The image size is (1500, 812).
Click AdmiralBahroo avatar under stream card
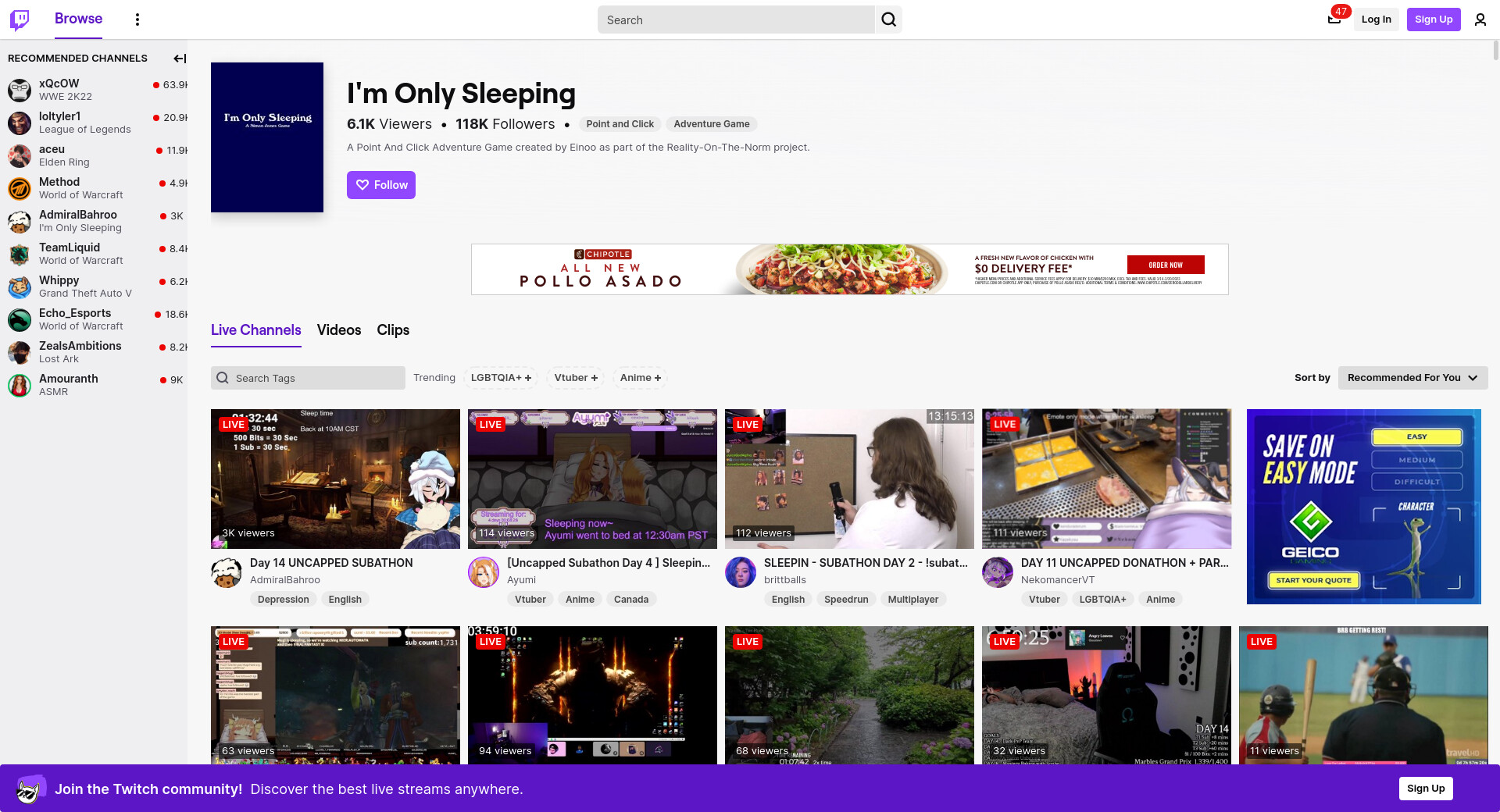click(x=227, y=572)
